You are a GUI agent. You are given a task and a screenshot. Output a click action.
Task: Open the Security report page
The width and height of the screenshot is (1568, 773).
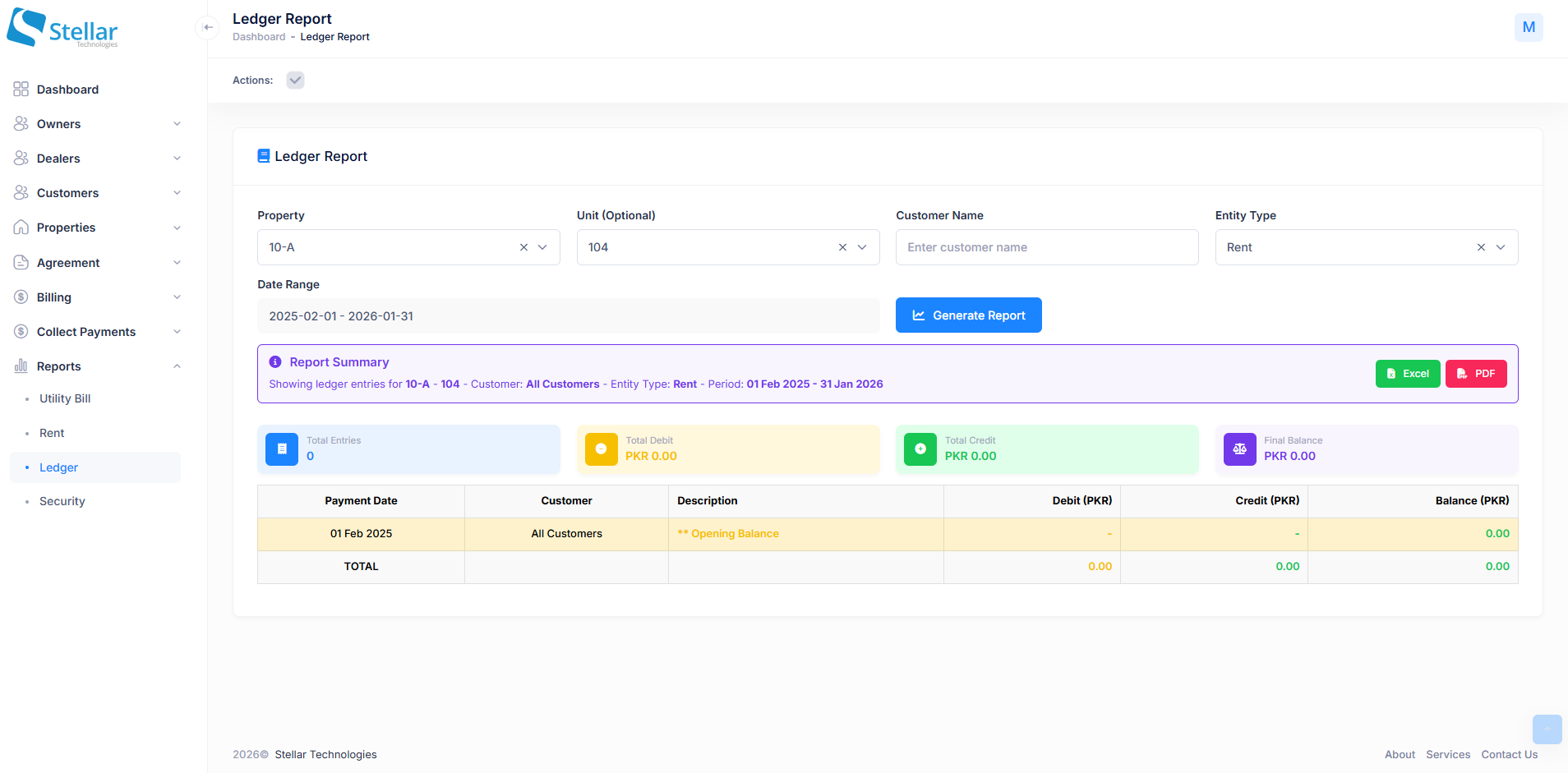(62, 501)
